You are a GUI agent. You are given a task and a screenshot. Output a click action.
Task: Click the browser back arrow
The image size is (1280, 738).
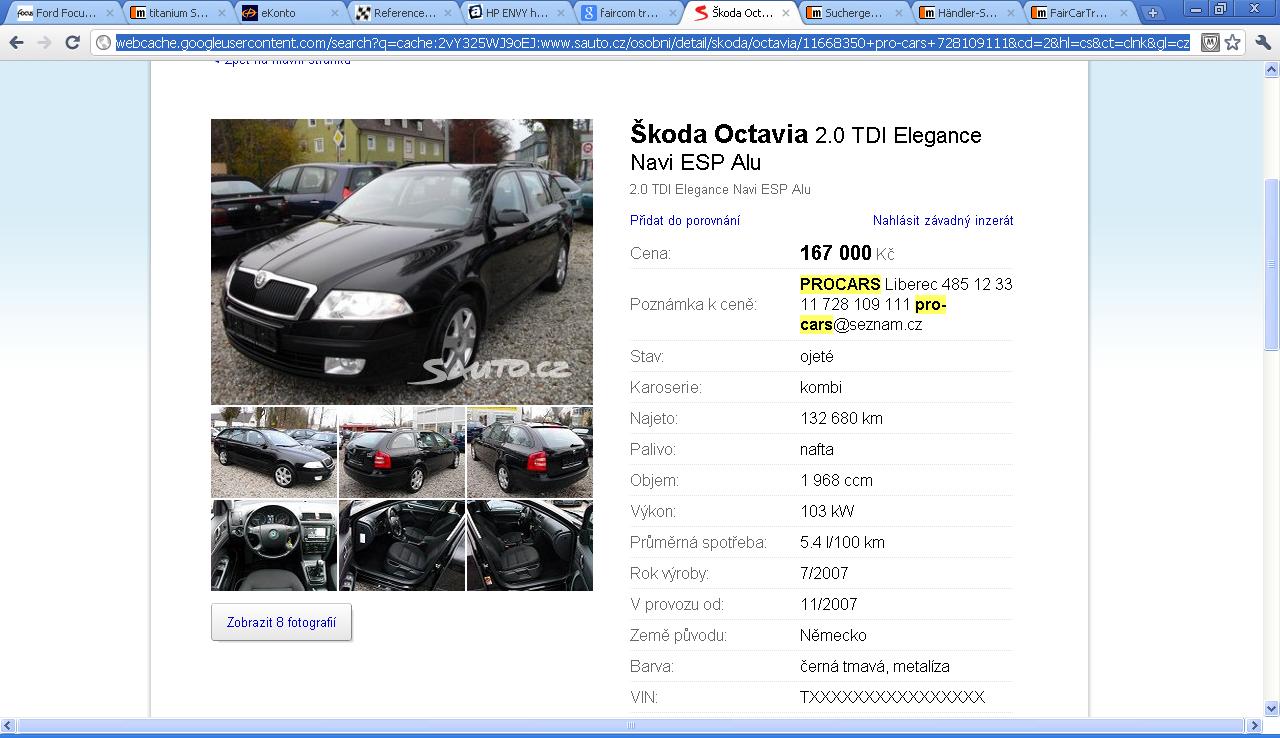[x=16, y=43]
